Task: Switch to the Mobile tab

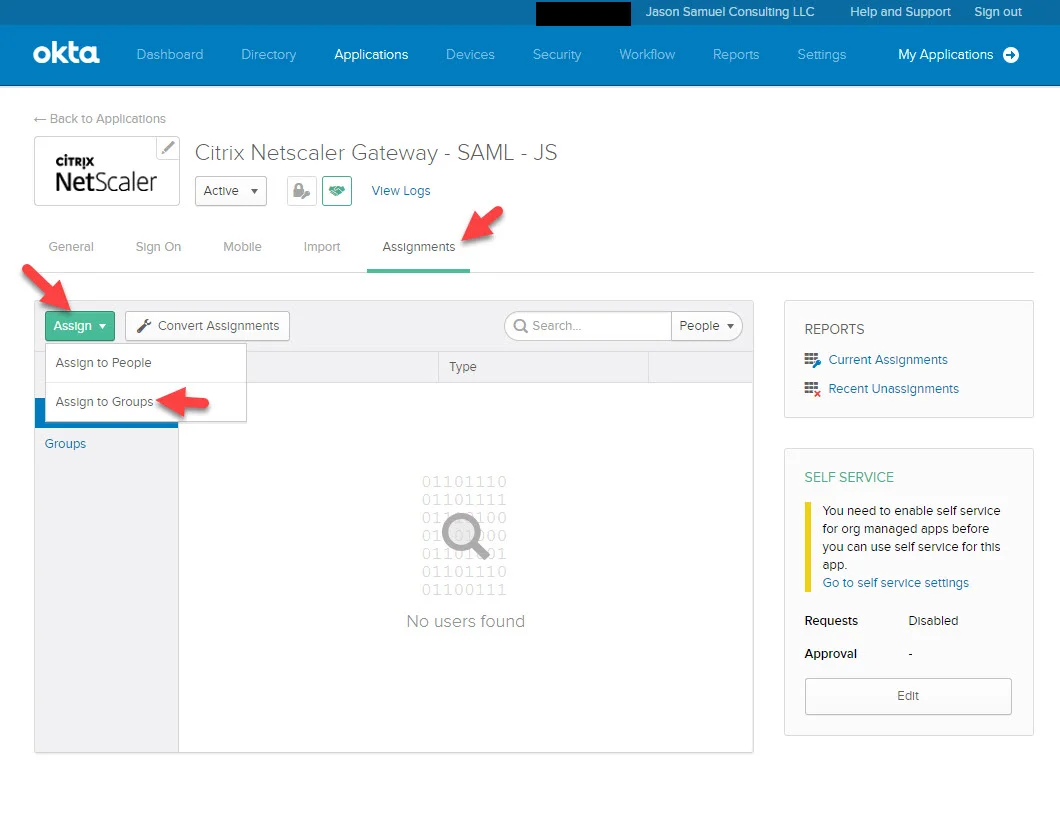Action: pyautogui.click(x=242, y=247)
